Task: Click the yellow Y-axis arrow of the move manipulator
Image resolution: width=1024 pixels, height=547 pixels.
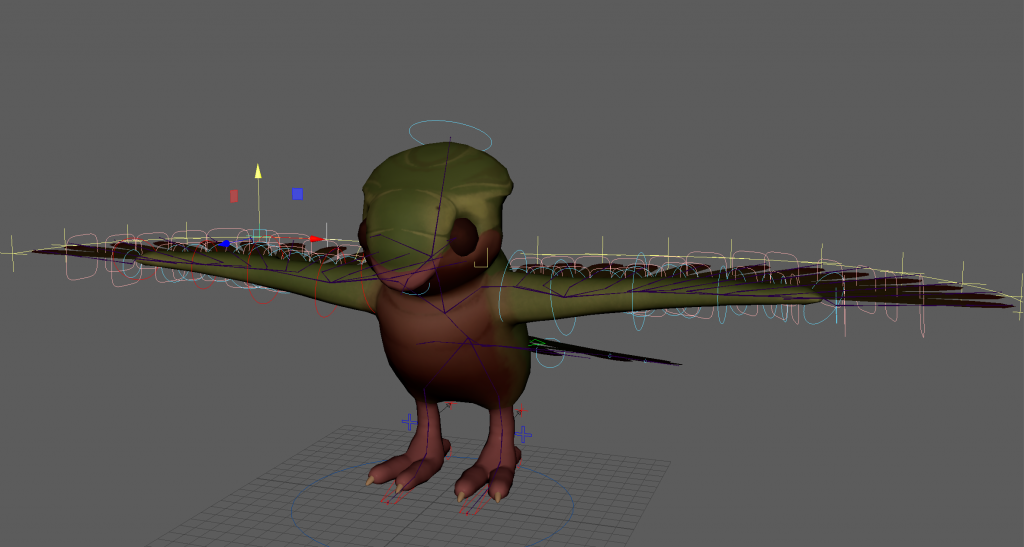Action: click(x=258, y=172)
